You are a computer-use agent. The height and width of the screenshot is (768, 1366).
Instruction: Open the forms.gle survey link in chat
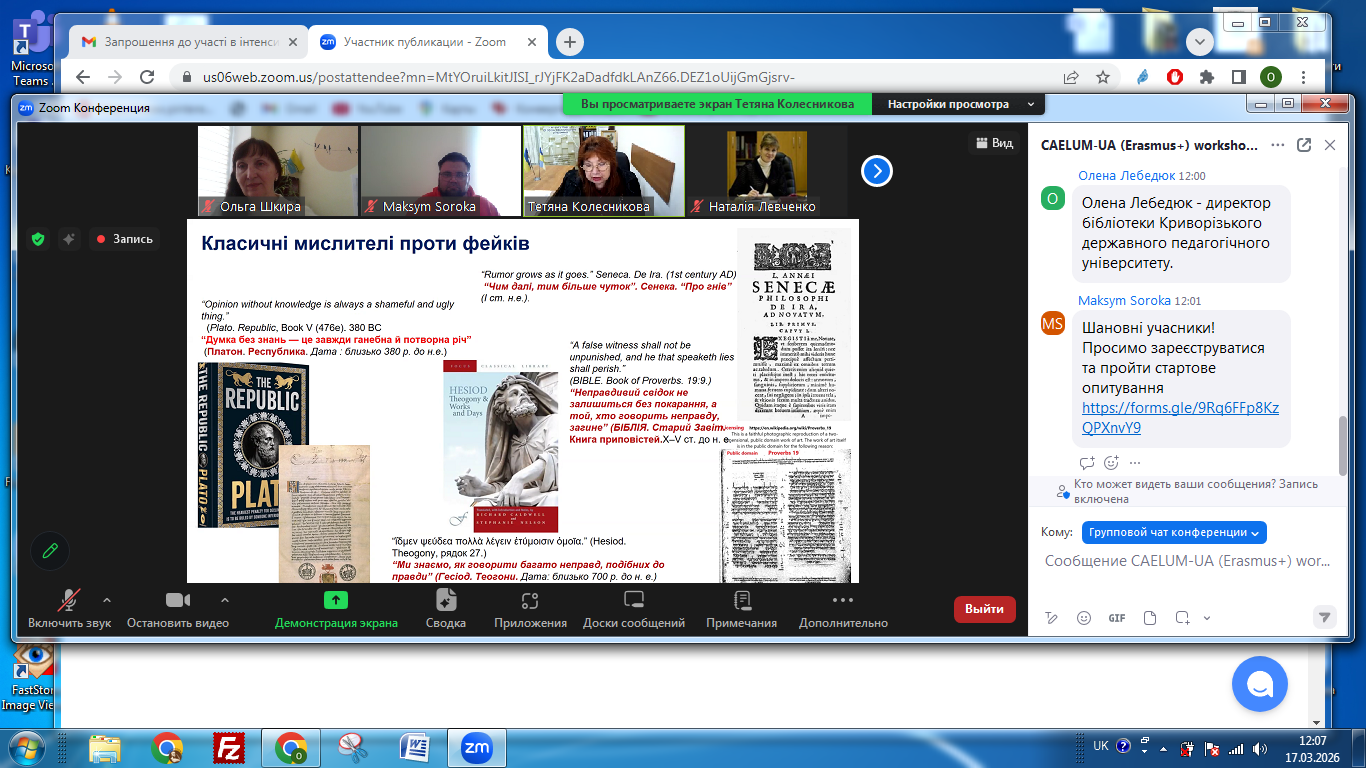pos(1180,417)
